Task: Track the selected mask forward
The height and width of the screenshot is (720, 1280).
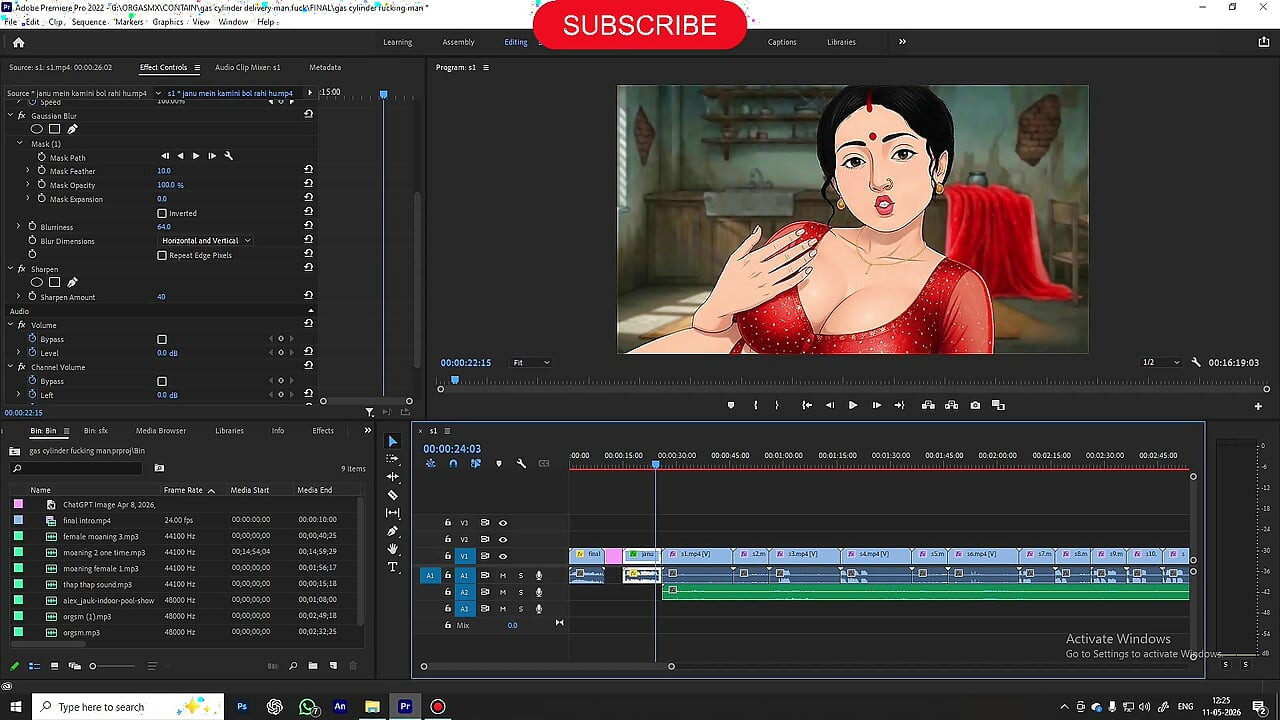Action: click(x=196, y=156)
